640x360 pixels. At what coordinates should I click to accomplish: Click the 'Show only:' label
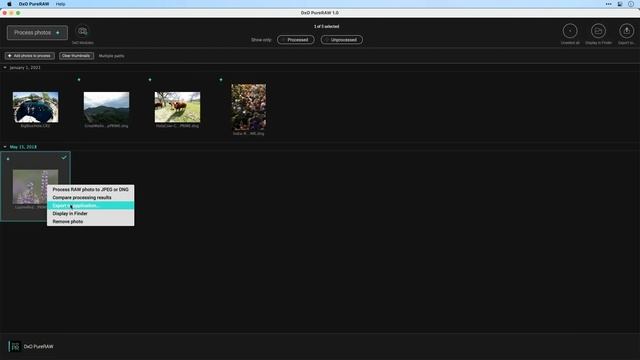click(261, 40)
